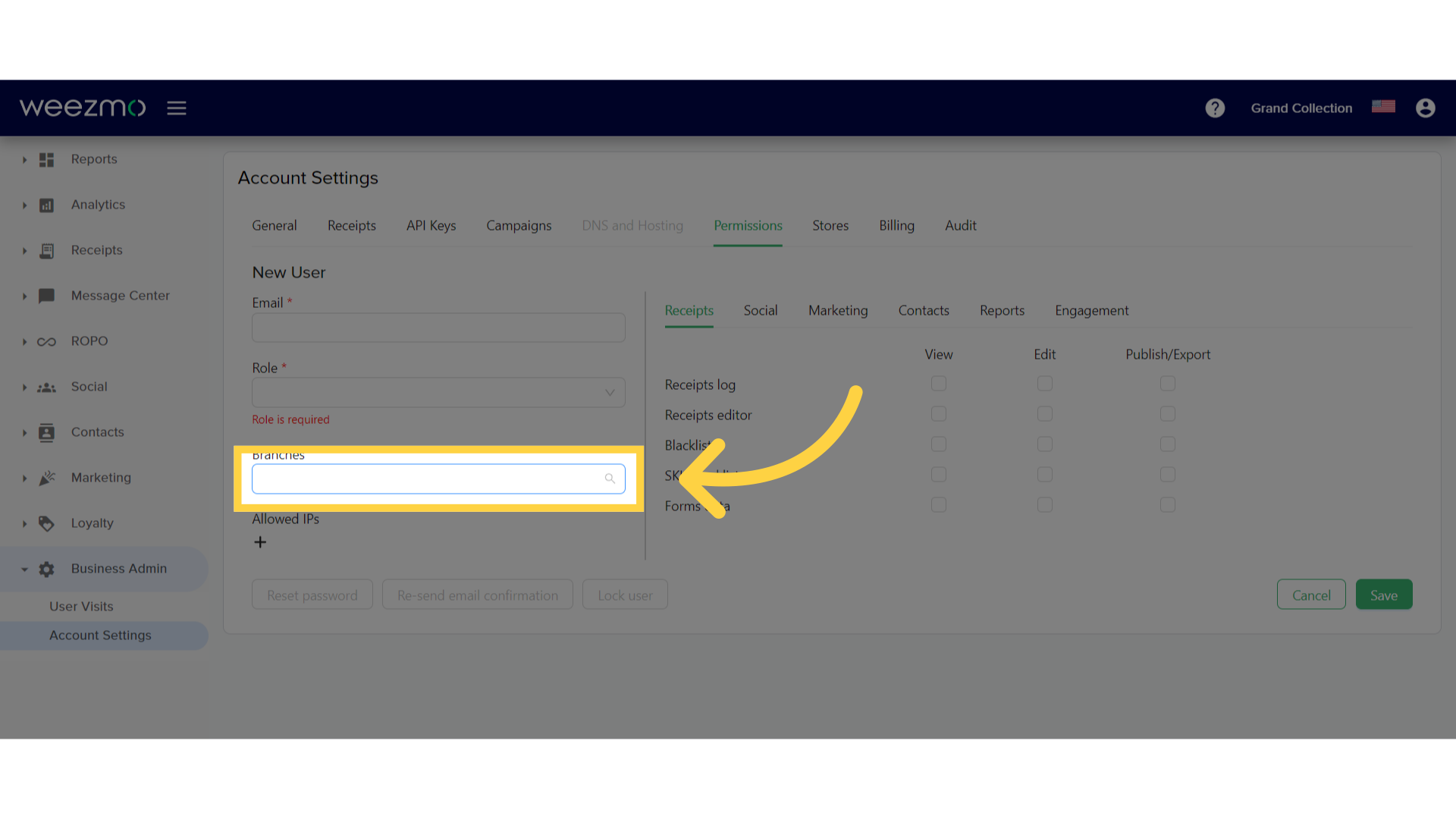Screen dimensions: 1456x819
Task: Expand the Loyalty sidebar arrow
Action: [x=24, y=524]
